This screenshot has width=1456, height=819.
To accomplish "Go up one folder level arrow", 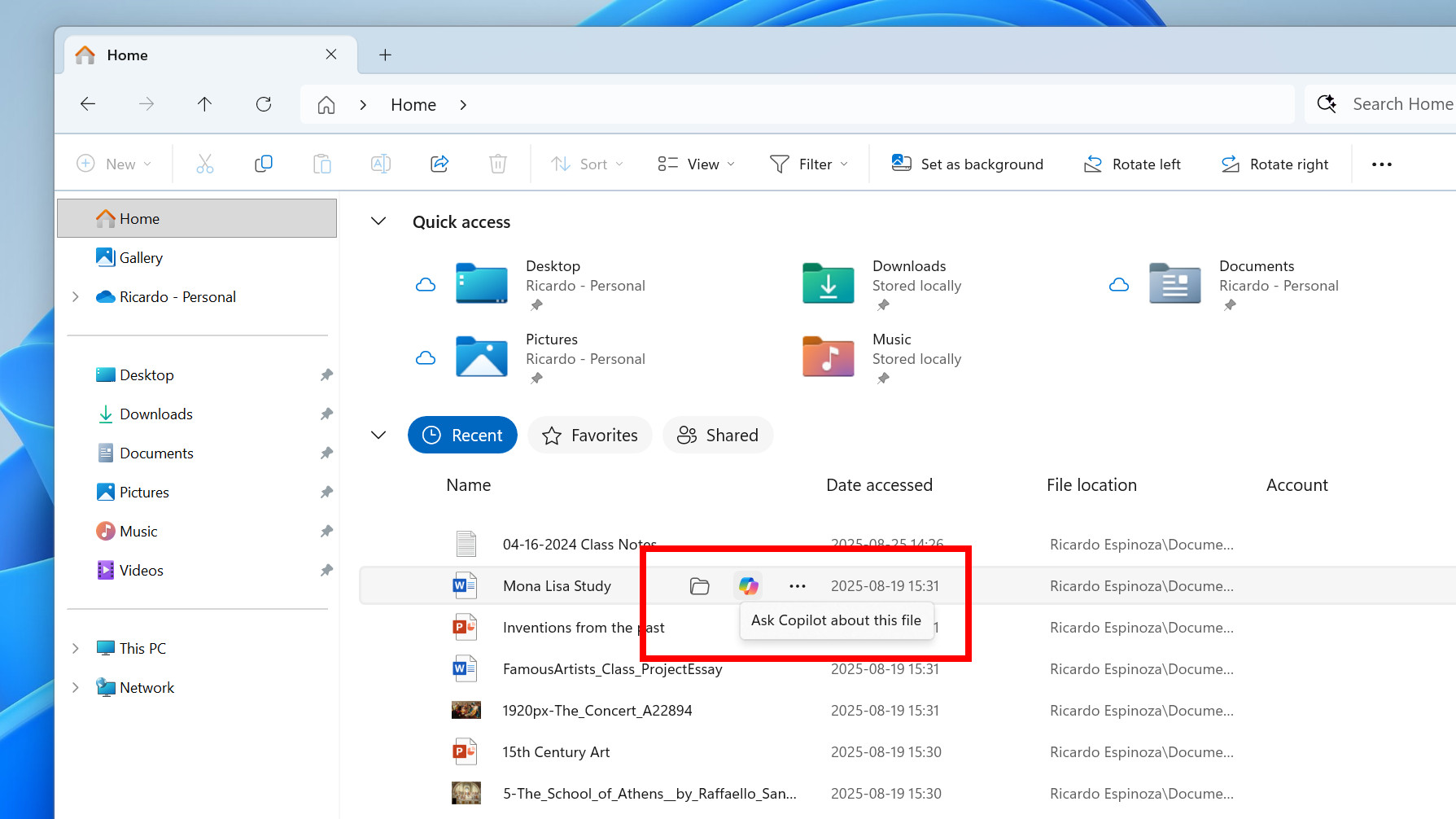I will [x=204, y=104].
